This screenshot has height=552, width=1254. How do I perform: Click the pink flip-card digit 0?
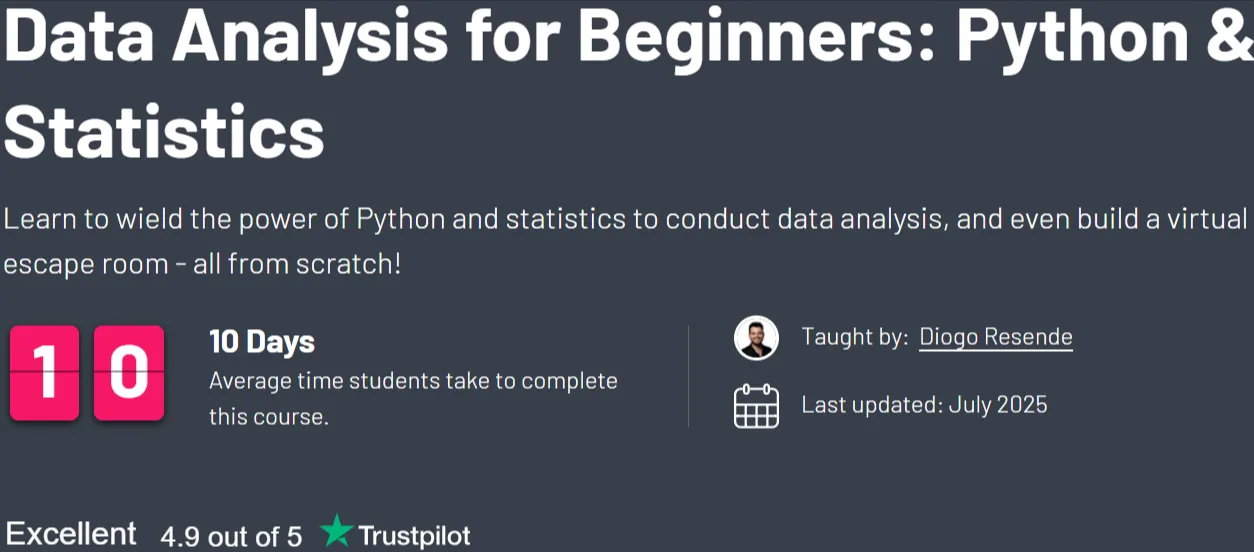tap(129, 373)
